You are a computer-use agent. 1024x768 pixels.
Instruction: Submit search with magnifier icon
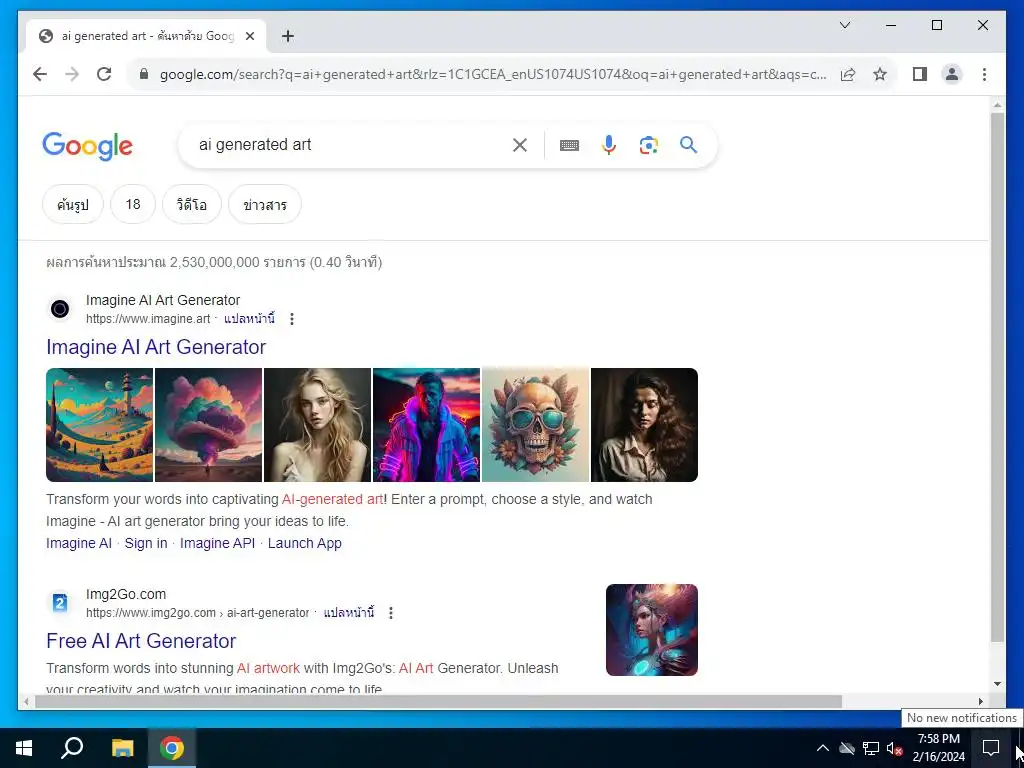point(688,145)
